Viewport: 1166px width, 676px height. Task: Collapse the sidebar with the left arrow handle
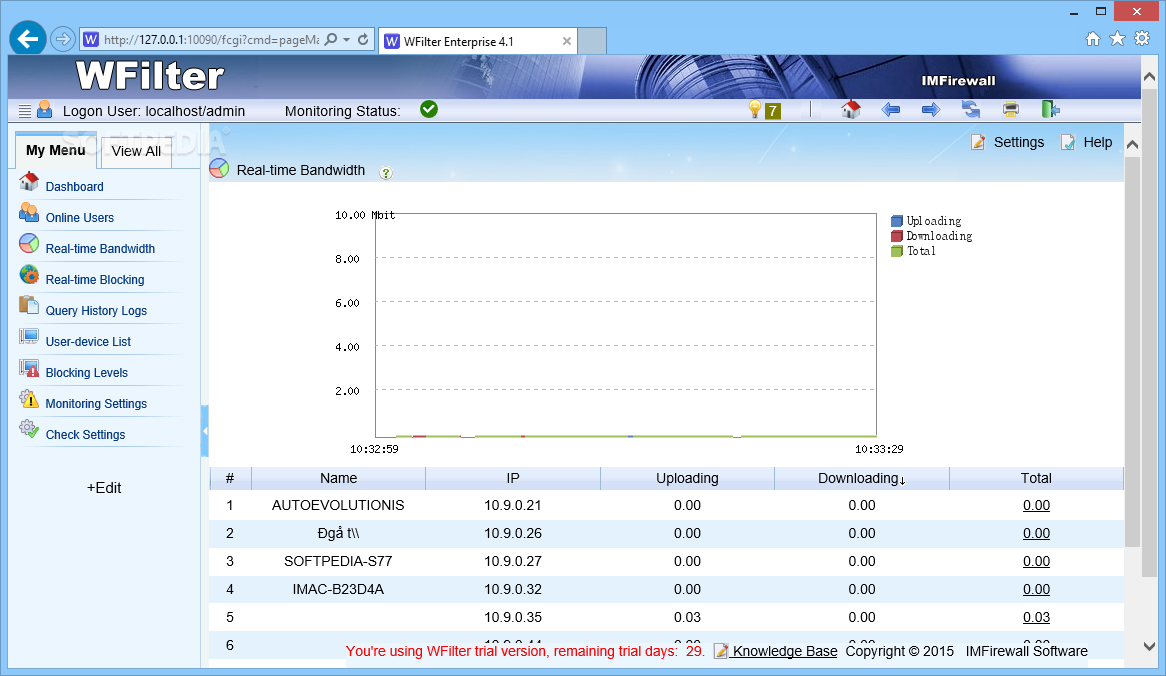tap(204, 431)
